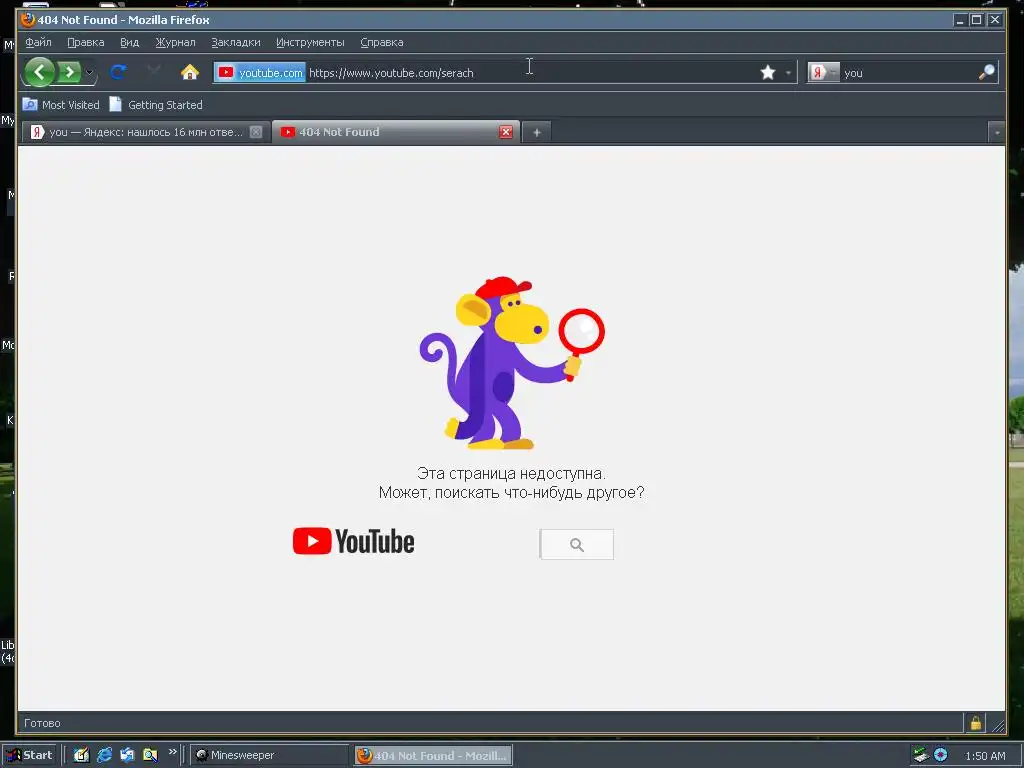Open the Yandex search engine selector
The width and height of the screenshot is (1024, 768).
tap(823, 72)
